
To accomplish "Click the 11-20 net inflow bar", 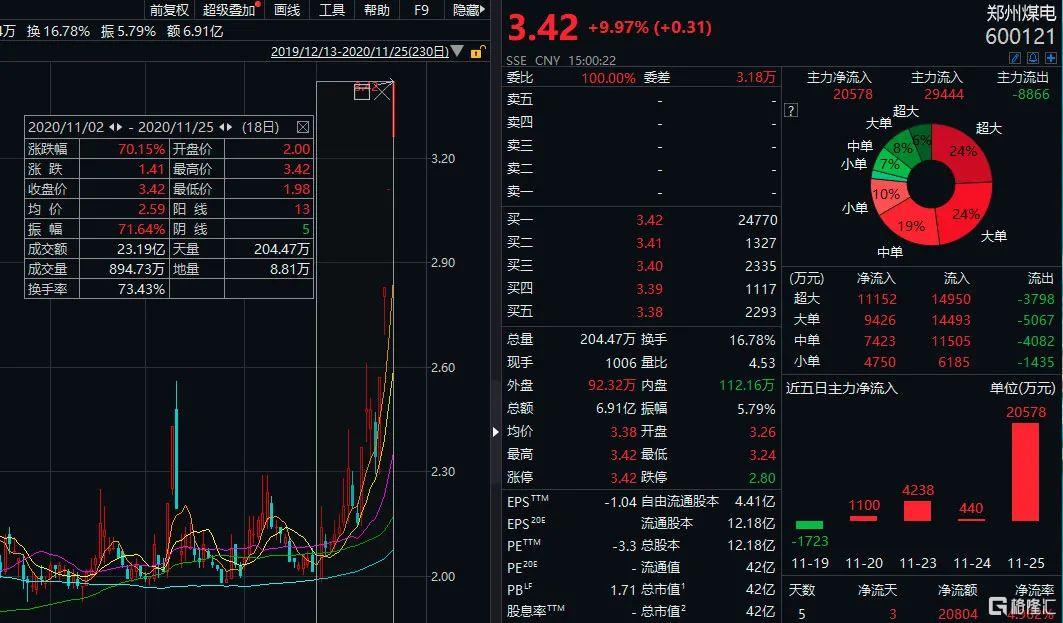I will click(x=864, y=519).
